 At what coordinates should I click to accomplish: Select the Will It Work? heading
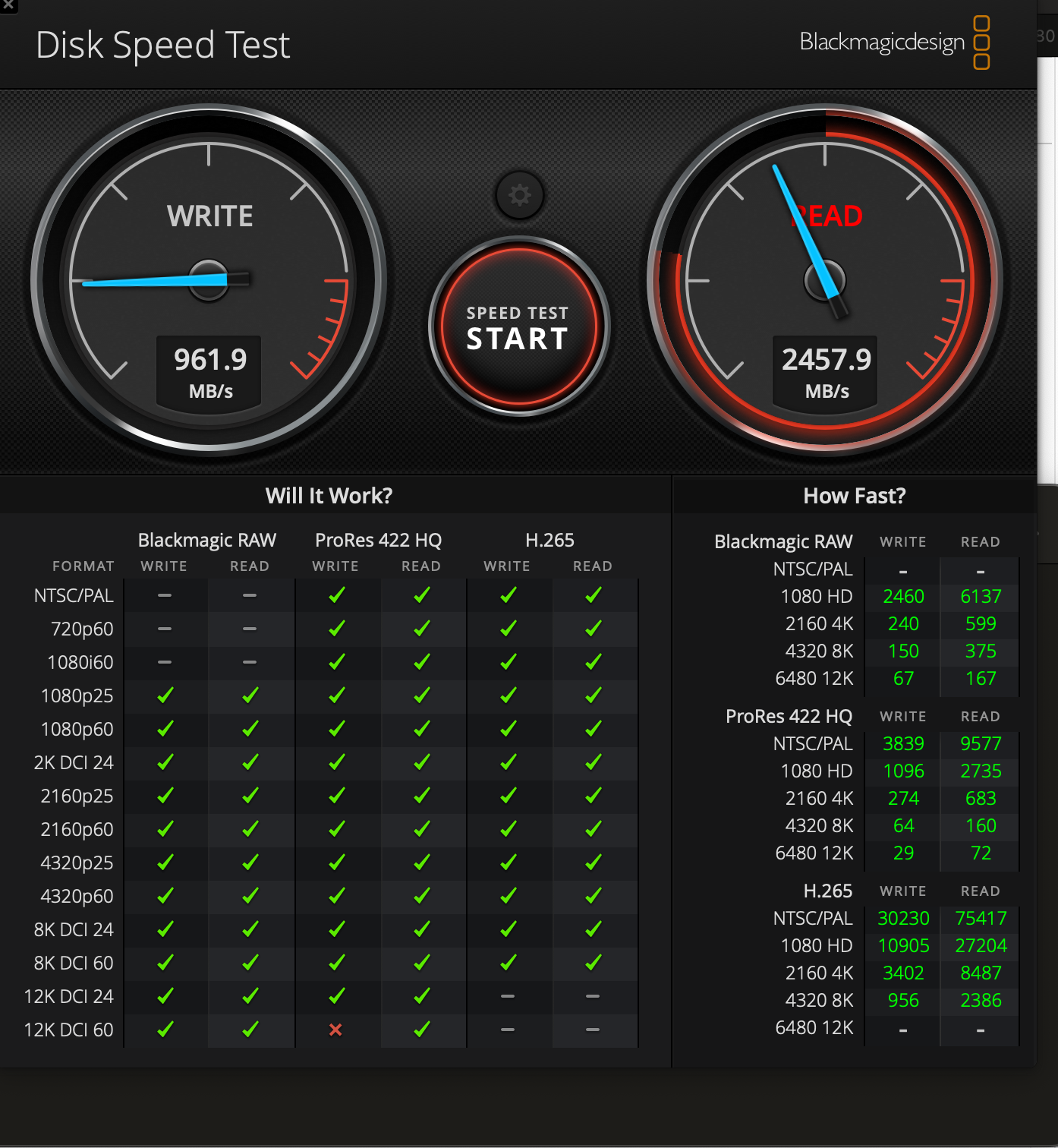click(329, 496)
